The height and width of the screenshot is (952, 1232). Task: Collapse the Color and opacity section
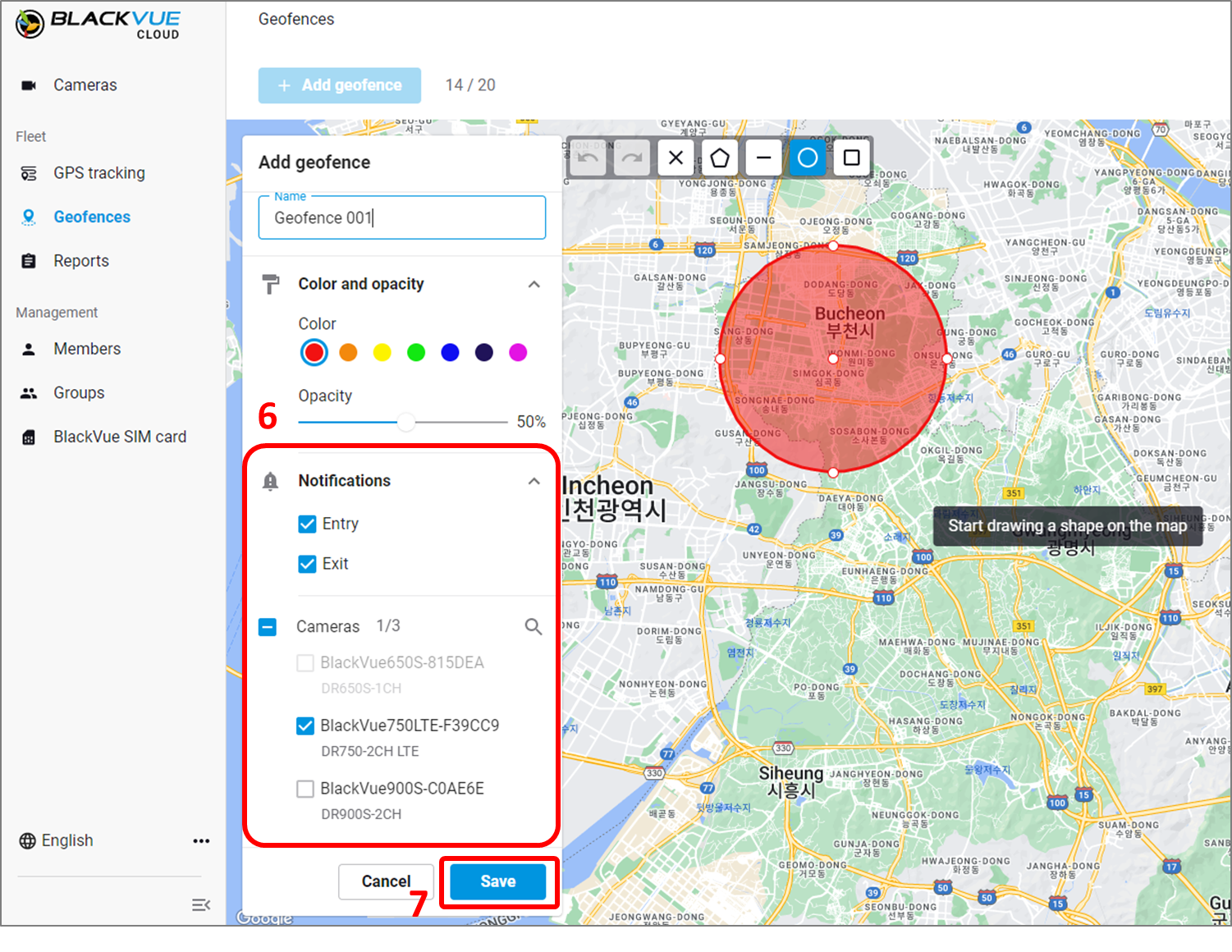coord(534,284)
